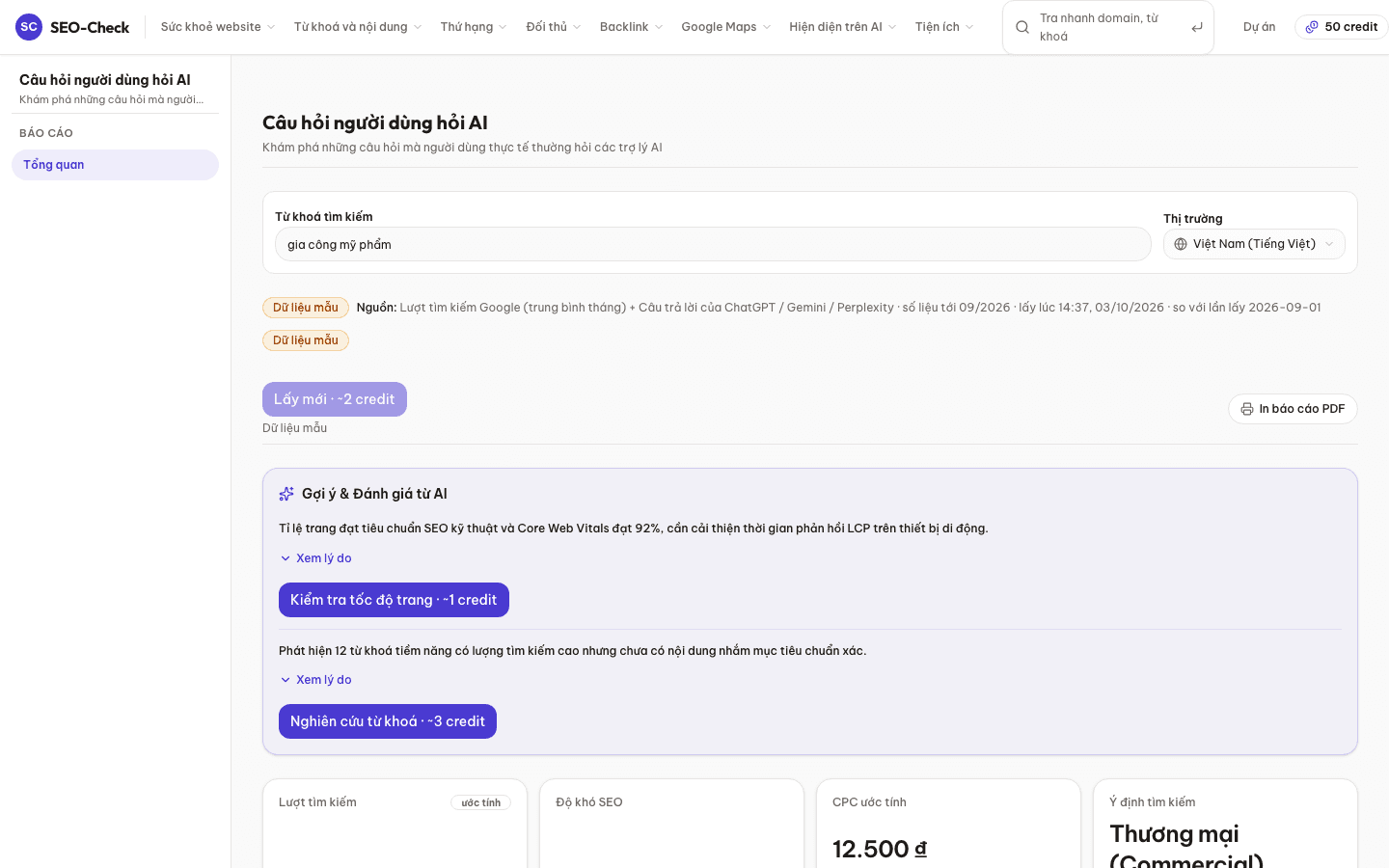Expand first Xem lý do under SEO suggestion
The height and width of the screenshot is (868, 1389).
coord(316,558)
